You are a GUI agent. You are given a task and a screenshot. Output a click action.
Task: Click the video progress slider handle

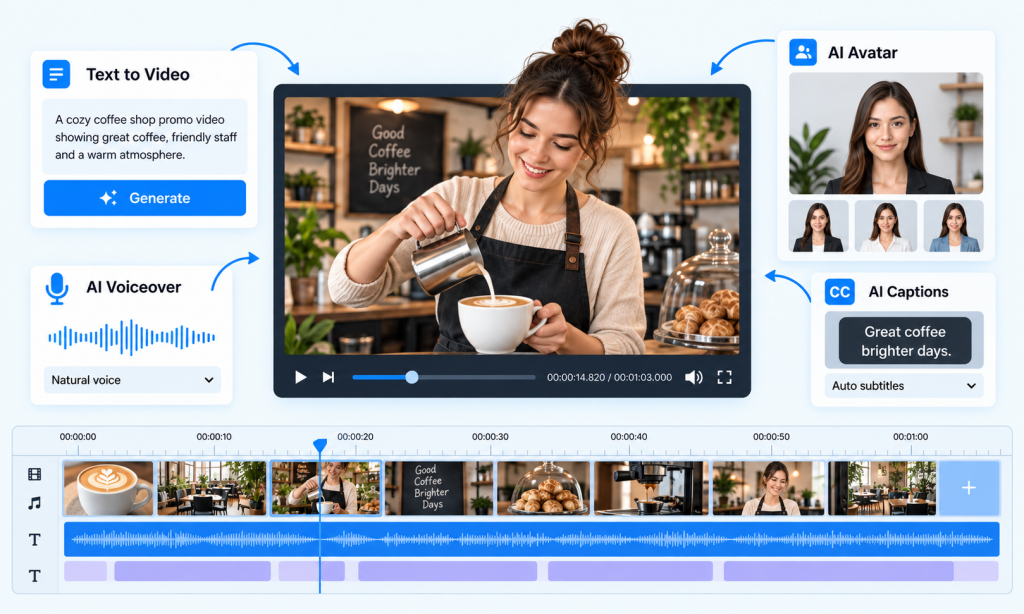[x=411, y=377]
